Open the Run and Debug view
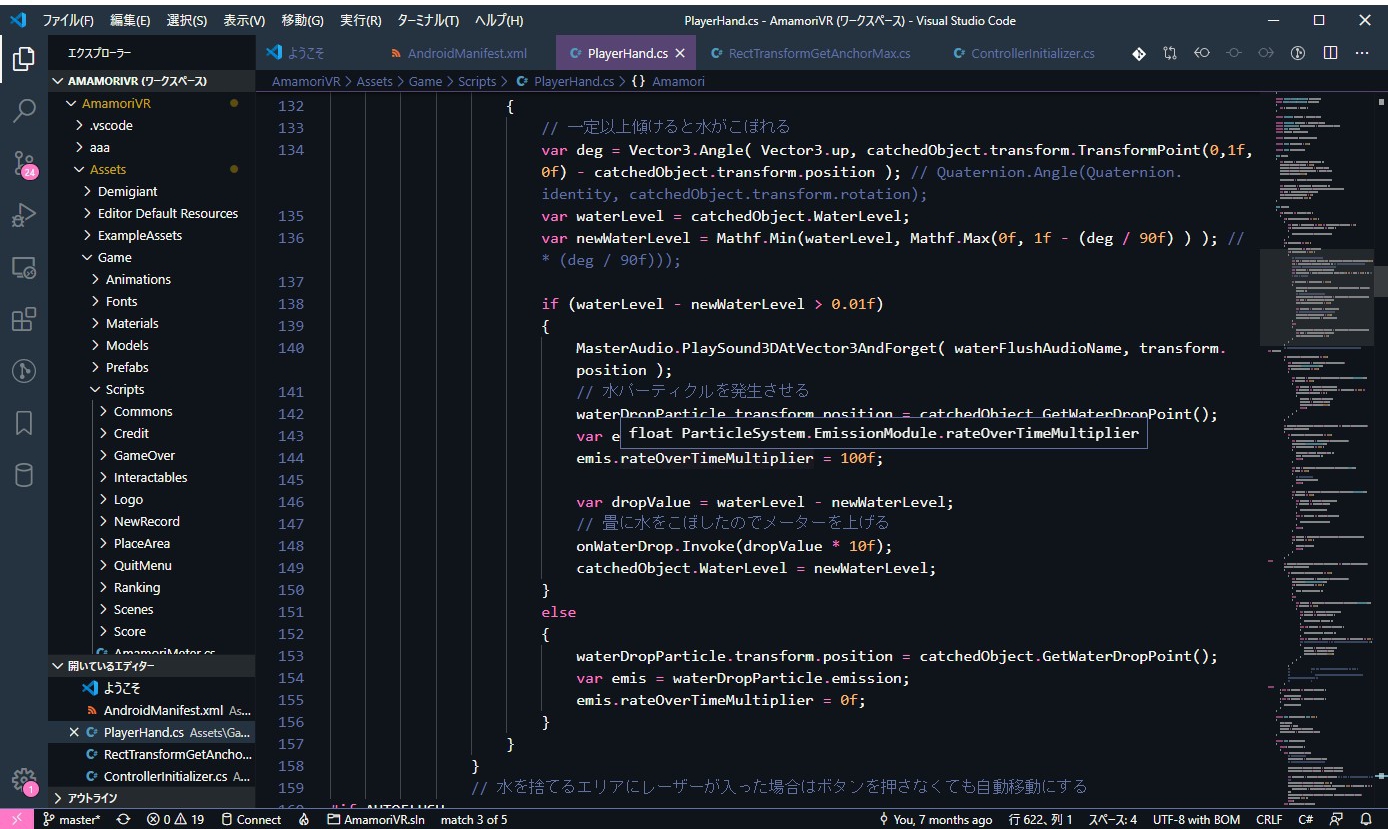This screenshot has height=829, width=1388. pyautogui.click(x=24, y=215)
